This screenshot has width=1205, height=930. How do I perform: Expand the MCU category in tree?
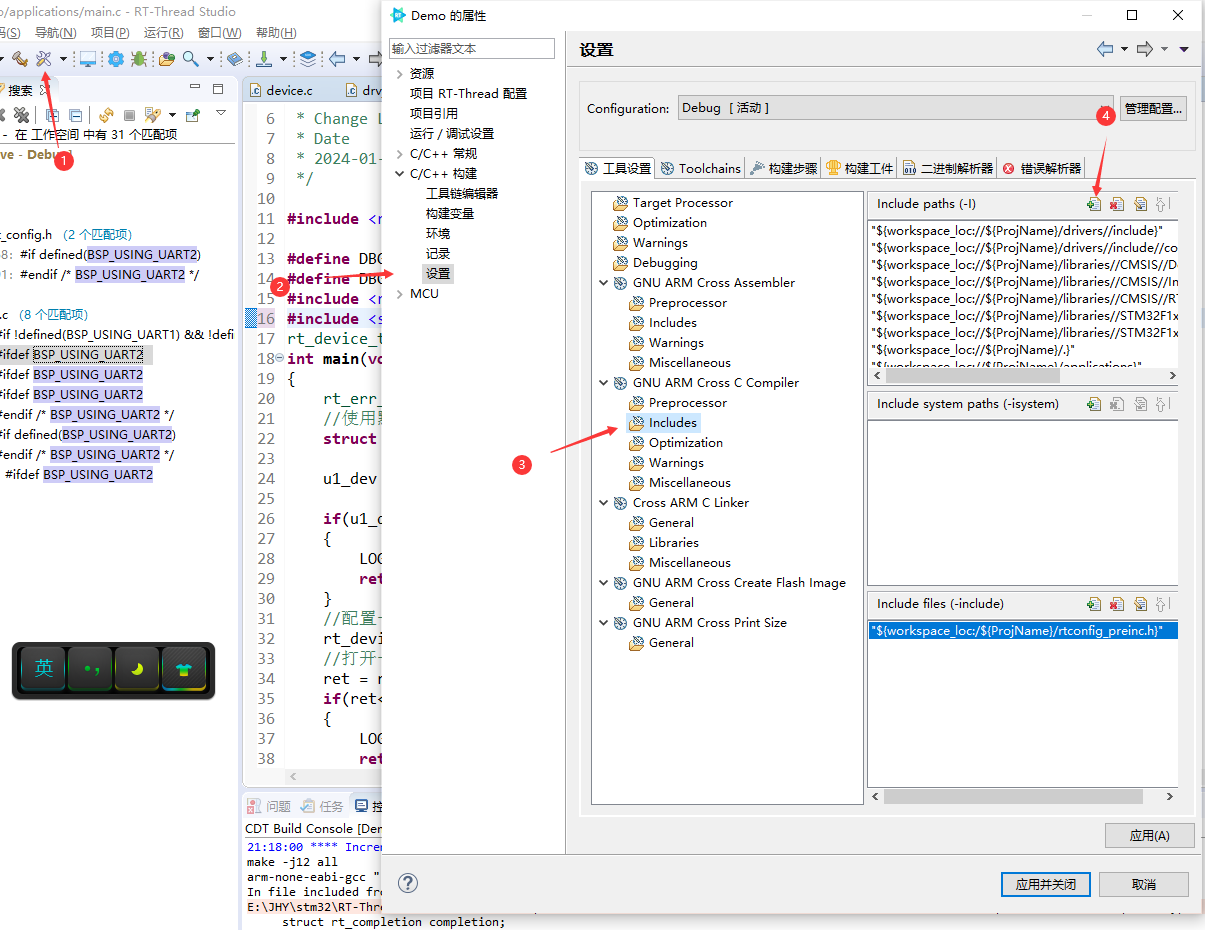pos(400,293)
